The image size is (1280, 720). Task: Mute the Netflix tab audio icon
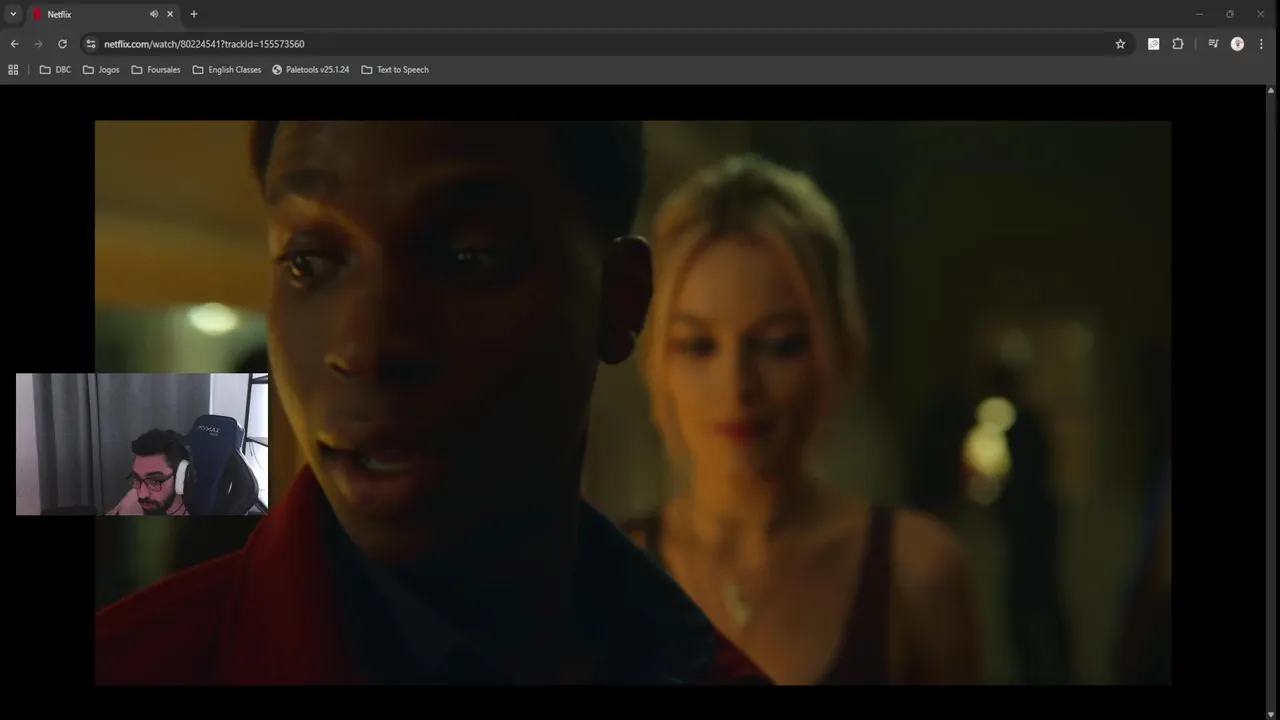coord(154,14)
